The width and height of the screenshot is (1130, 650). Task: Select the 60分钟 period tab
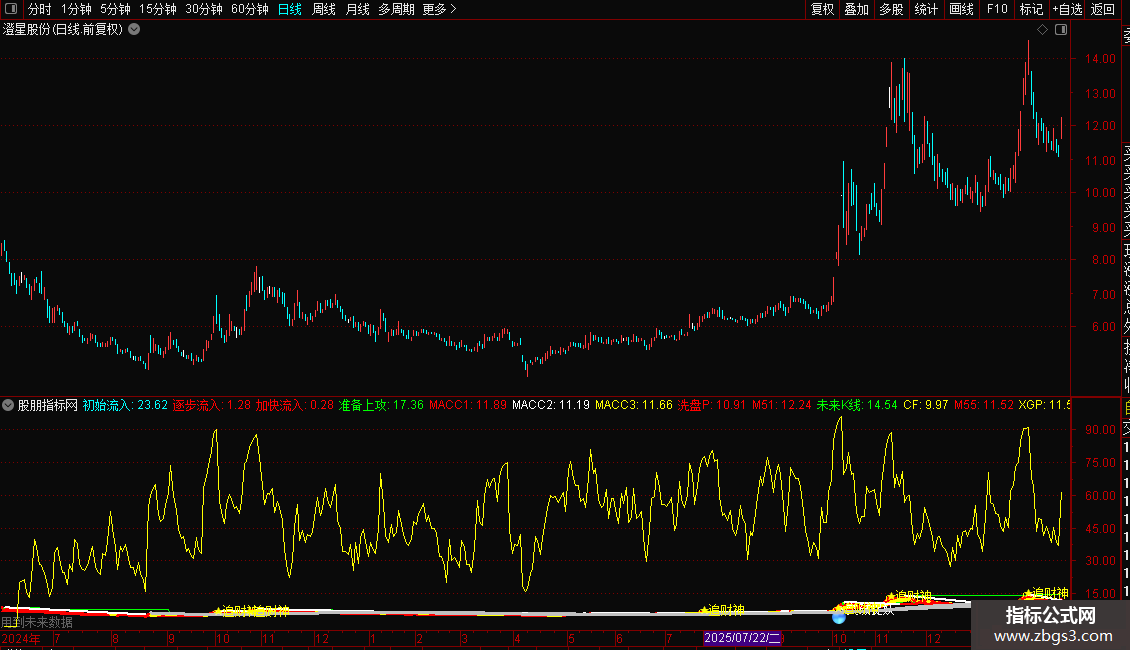pyautogui.click(x=250, y=9)
